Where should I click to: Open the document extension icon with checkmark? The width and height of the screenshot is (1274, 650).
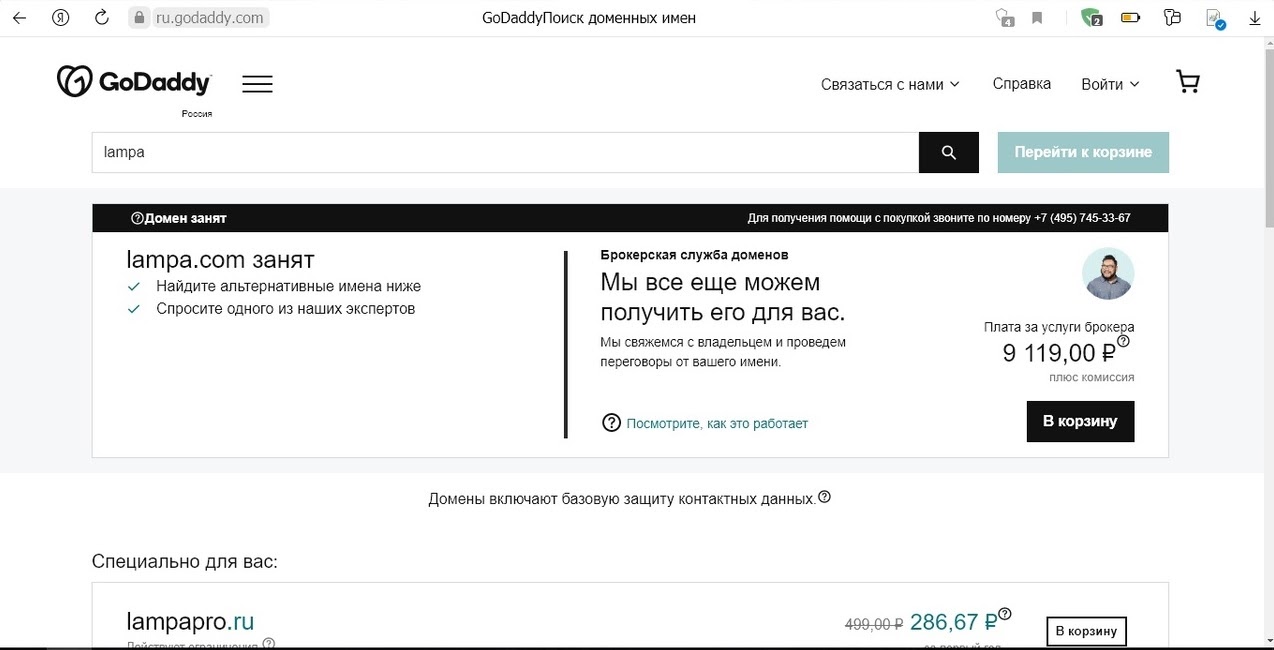coord(1215,18)
